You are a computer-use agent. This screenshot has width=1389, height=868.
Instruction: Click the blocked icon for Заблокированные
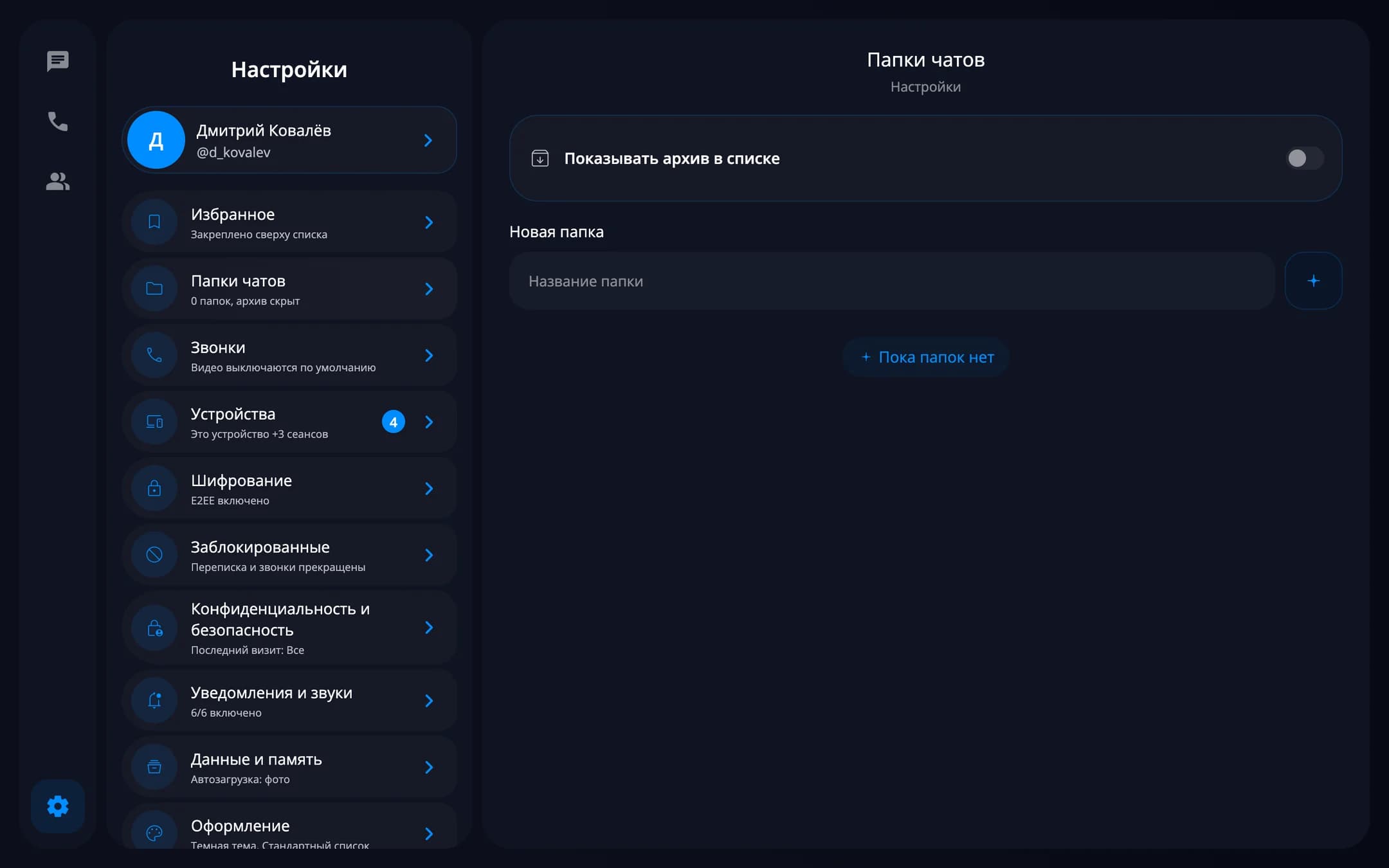pyautogui.click(x=154, y=555)
